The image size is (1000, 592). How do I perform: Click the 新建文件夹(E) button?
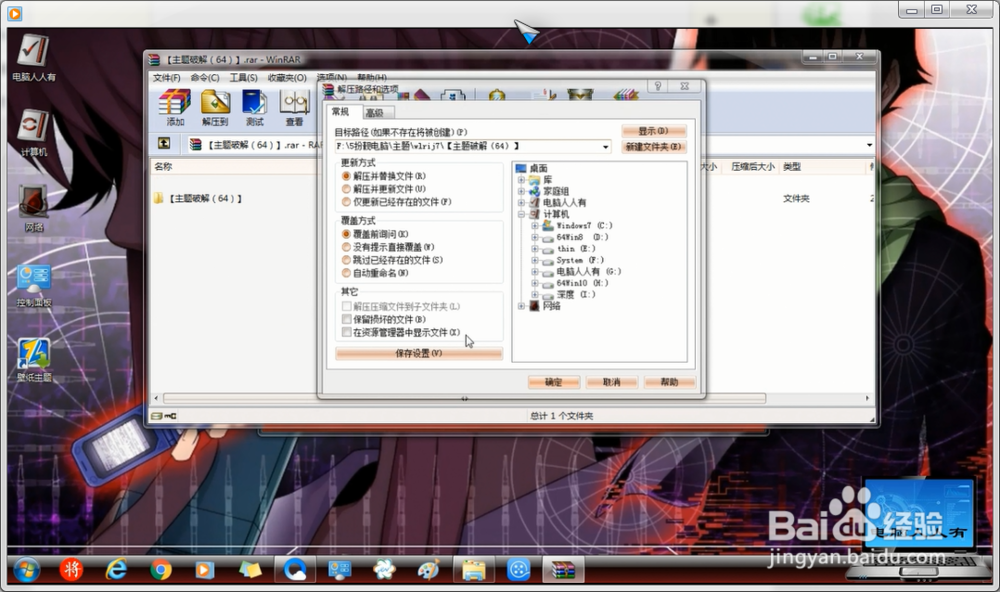(x=653, y=147)
